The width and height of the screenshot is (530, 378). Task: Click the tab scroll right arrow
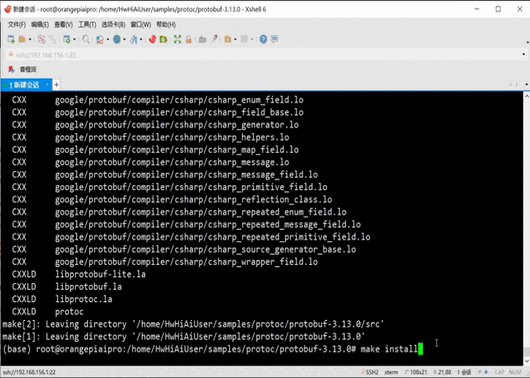pyautogui.click(x=516, y=85)
